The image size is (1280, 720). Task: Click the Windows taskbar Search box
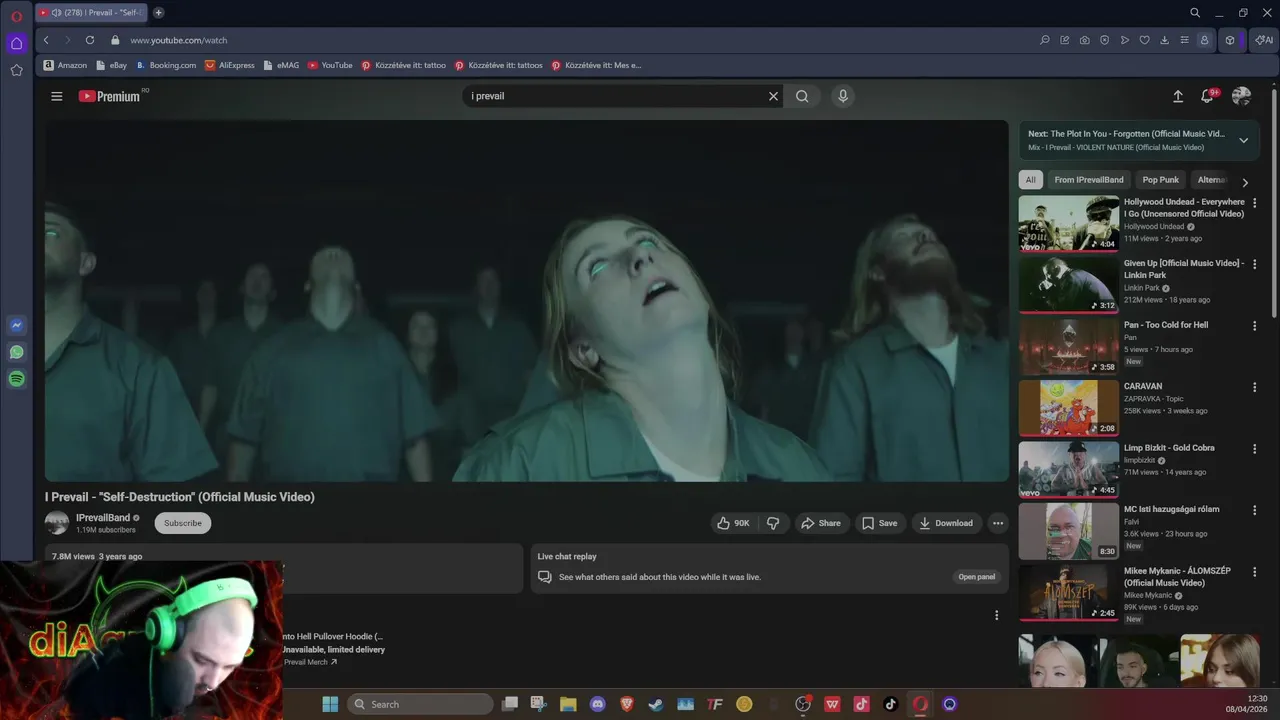click(x=421, y=704)
